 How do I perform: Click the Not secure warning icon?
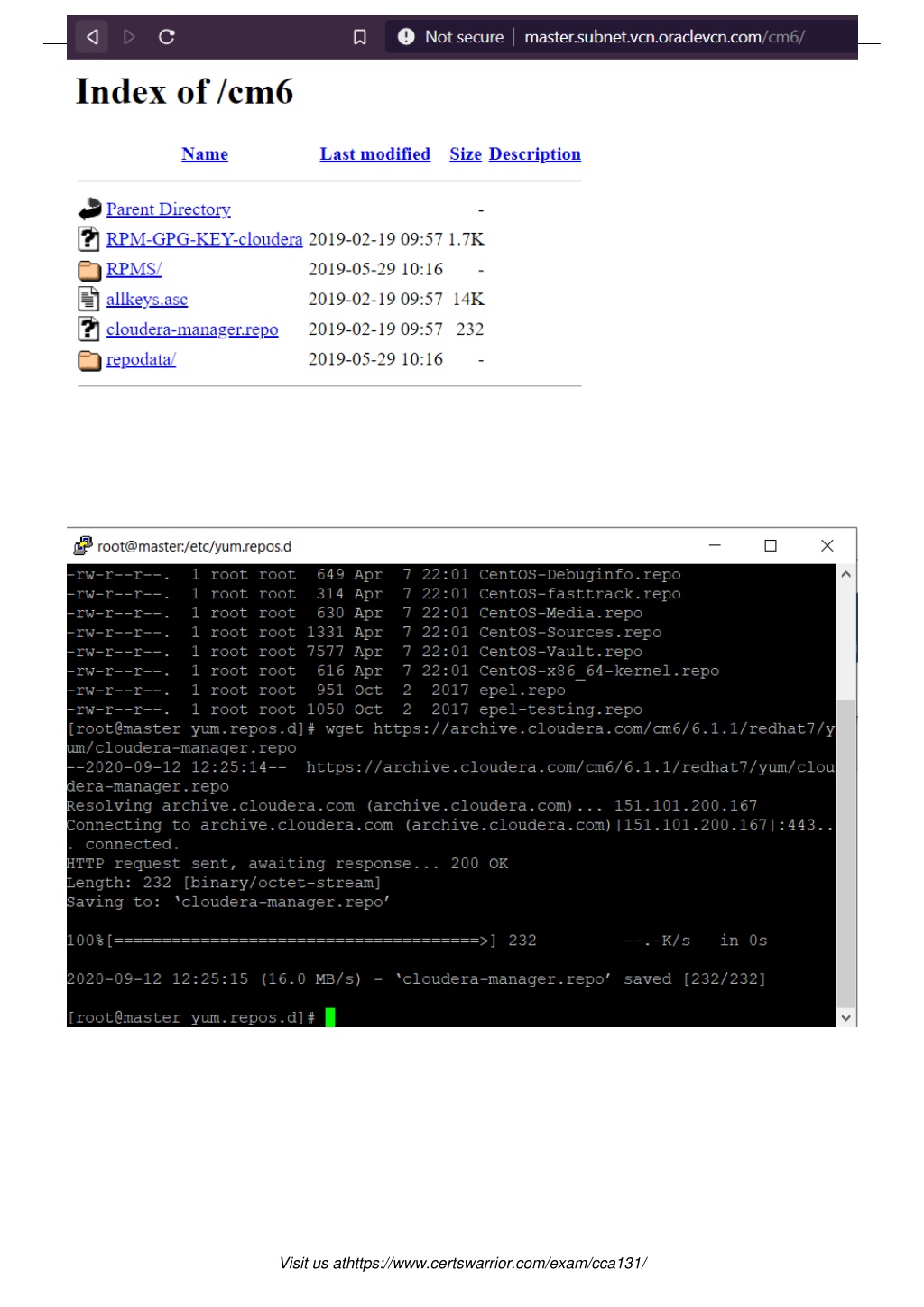(406, 36)
